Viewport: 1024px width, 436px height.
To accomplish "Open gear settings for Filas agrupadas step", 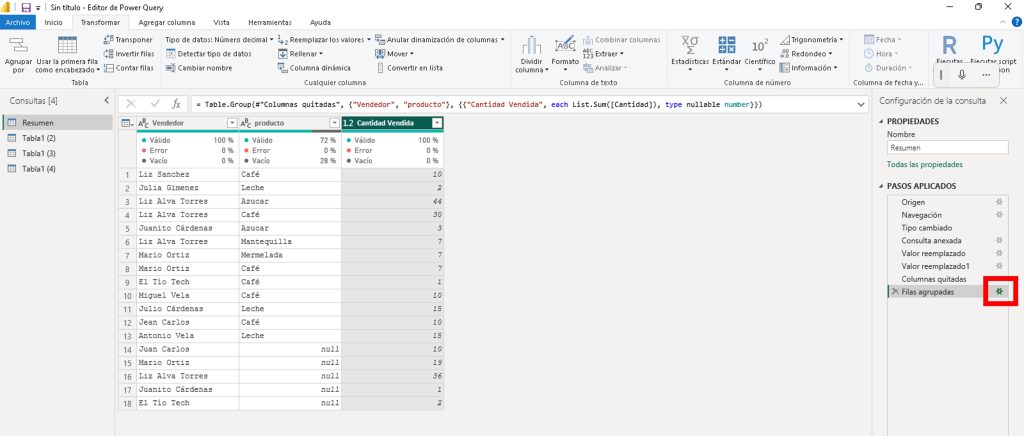I will [998, 291].
